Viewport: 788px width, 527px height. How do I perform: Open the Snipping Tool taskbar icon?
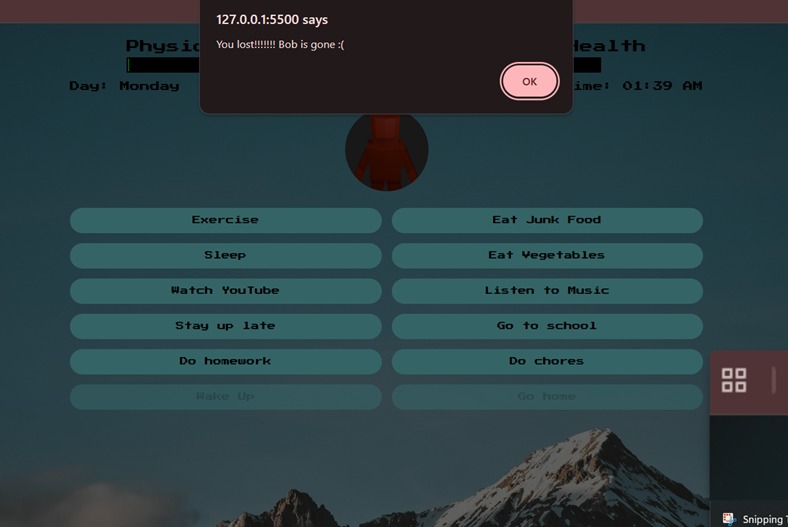(x=729, y=518)
